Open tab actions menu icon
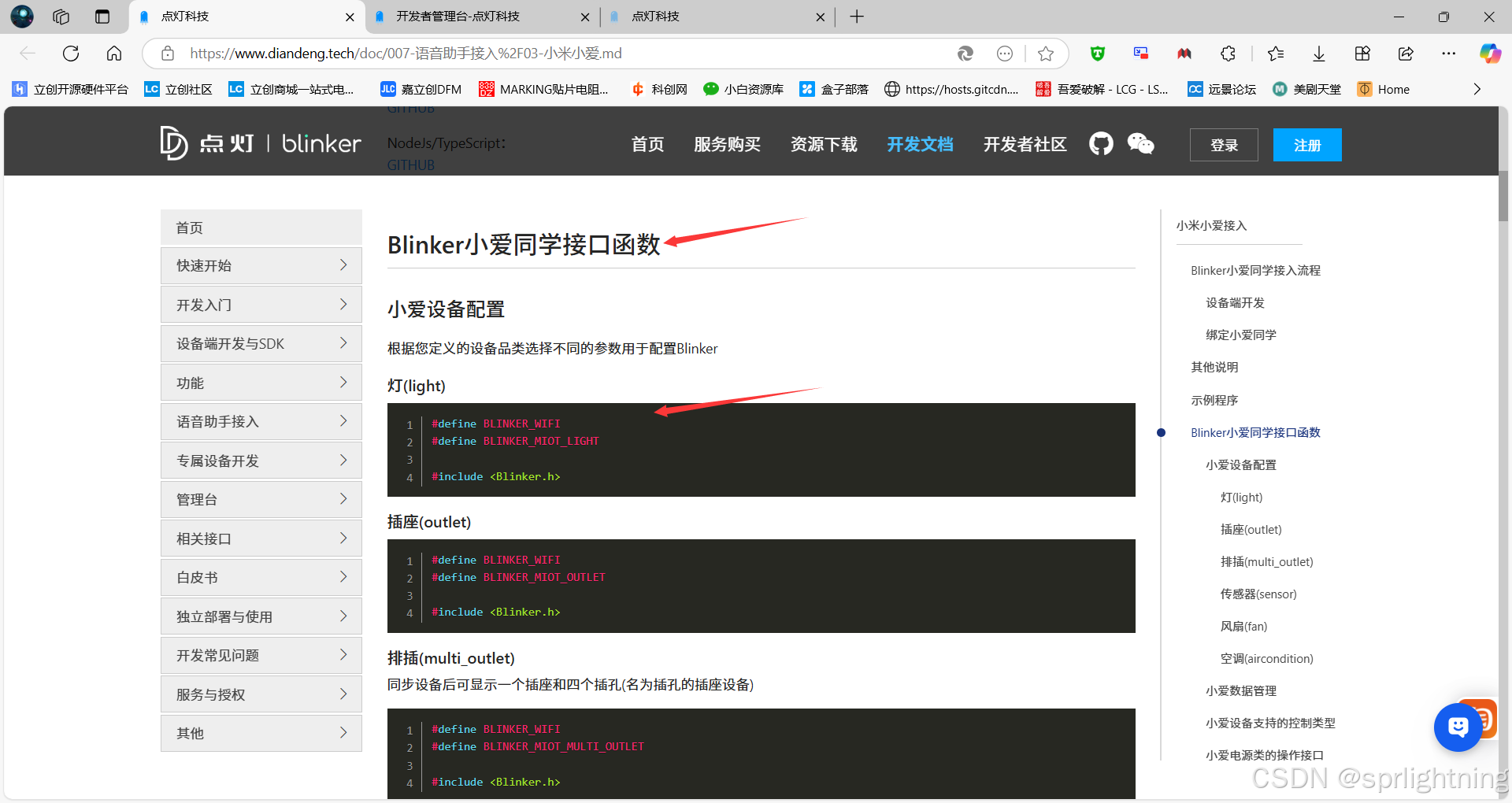The width and height of the screenshot is (1512, 803). [102, 17]
